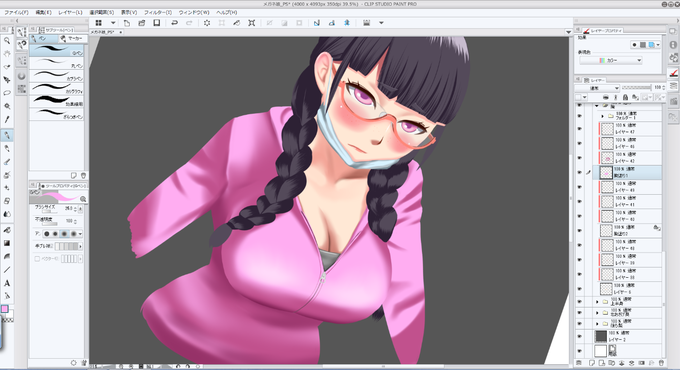The height and width of the screenshot is (370, 680).
Task: Switch to the マーカー sub tool tab
Action: pos(72,39)
